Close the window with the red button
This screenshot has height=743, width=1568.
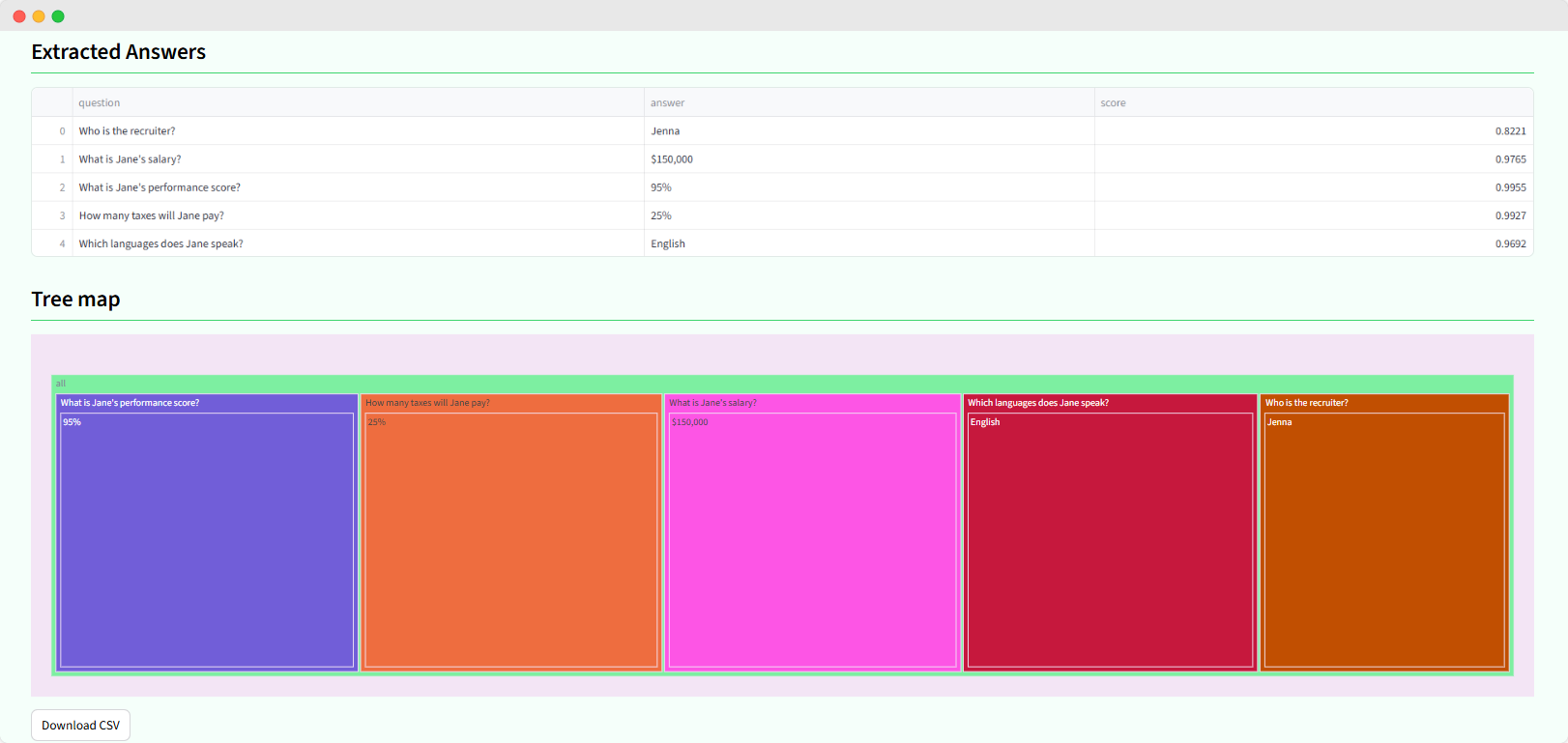19,16
